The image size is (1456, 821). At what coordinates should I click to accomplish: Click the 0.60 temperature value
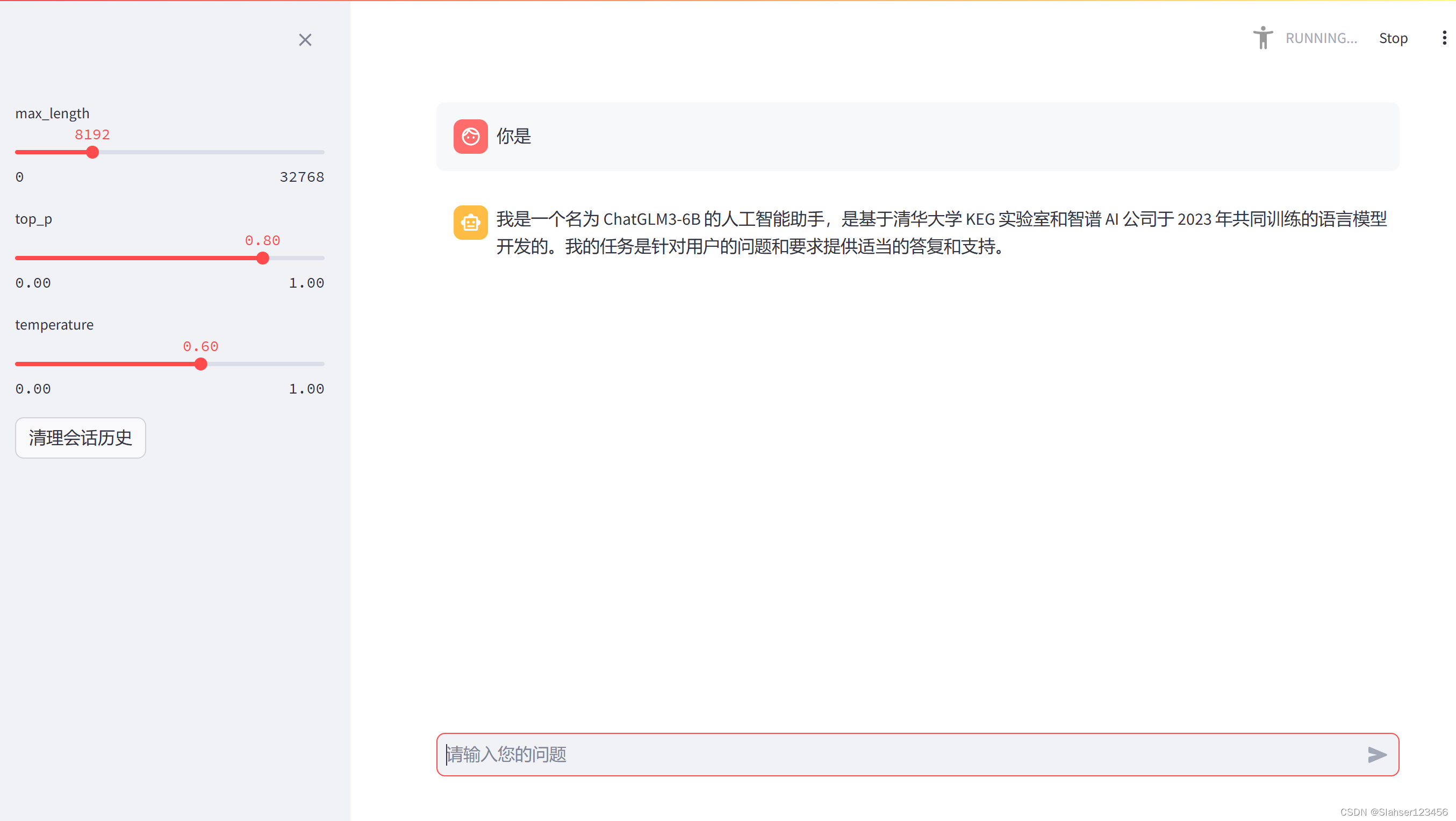pos(200,346)
